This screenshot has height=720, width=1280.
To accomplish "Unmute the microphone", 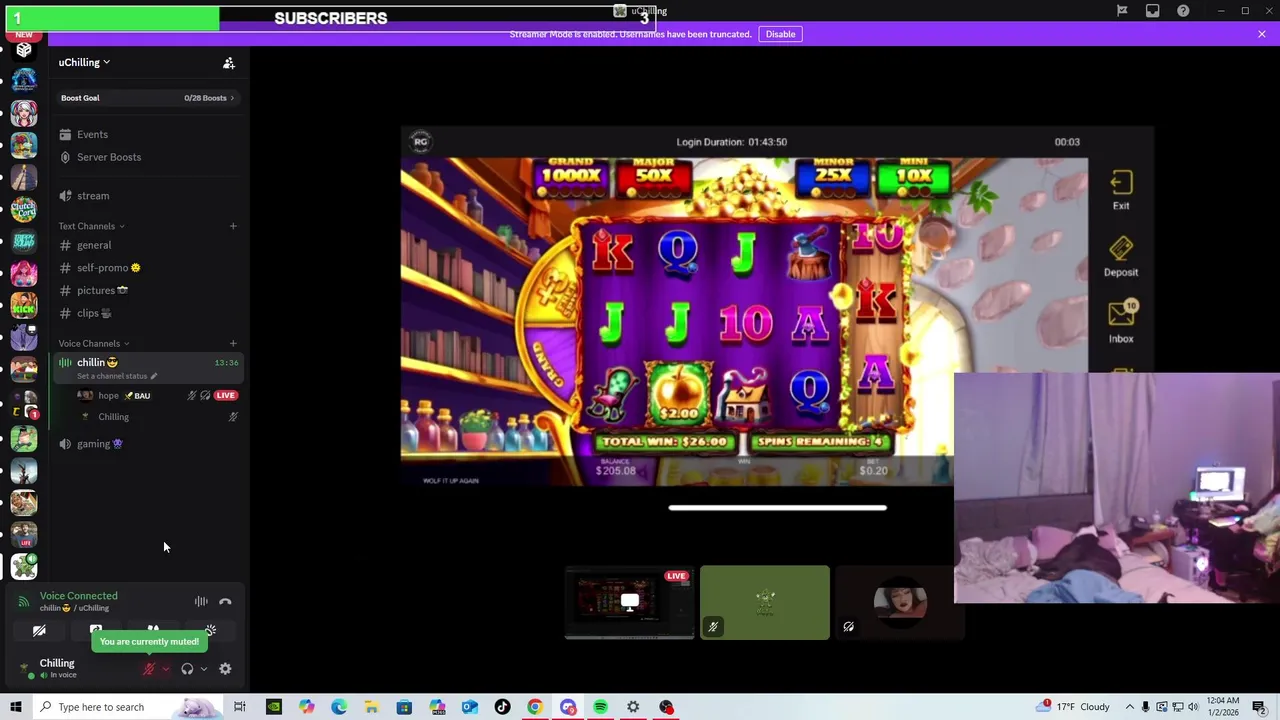I will (x=149, y=669).
